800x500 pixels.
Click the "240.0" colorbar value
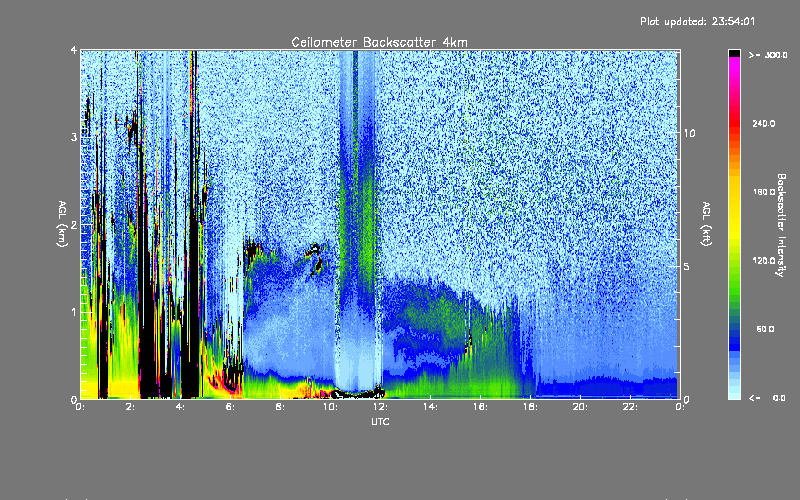[x=764, y=124]
